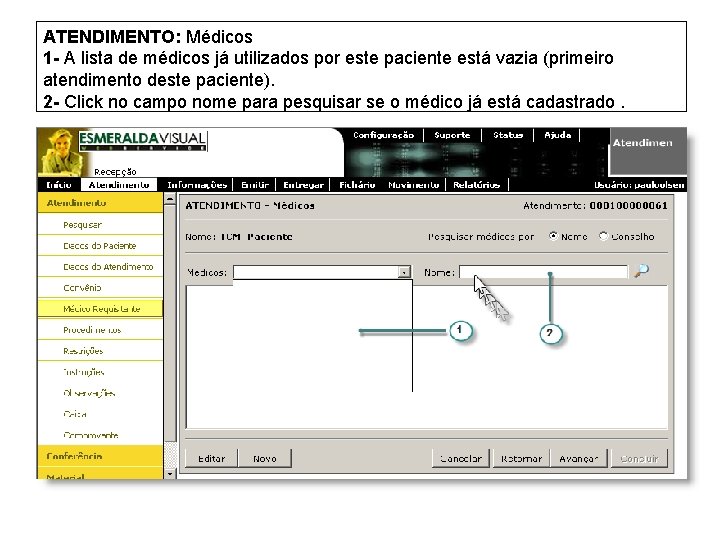The image size is (720, 540).
Task: Switch to the Emitir tab
Action: click(255, 185)
